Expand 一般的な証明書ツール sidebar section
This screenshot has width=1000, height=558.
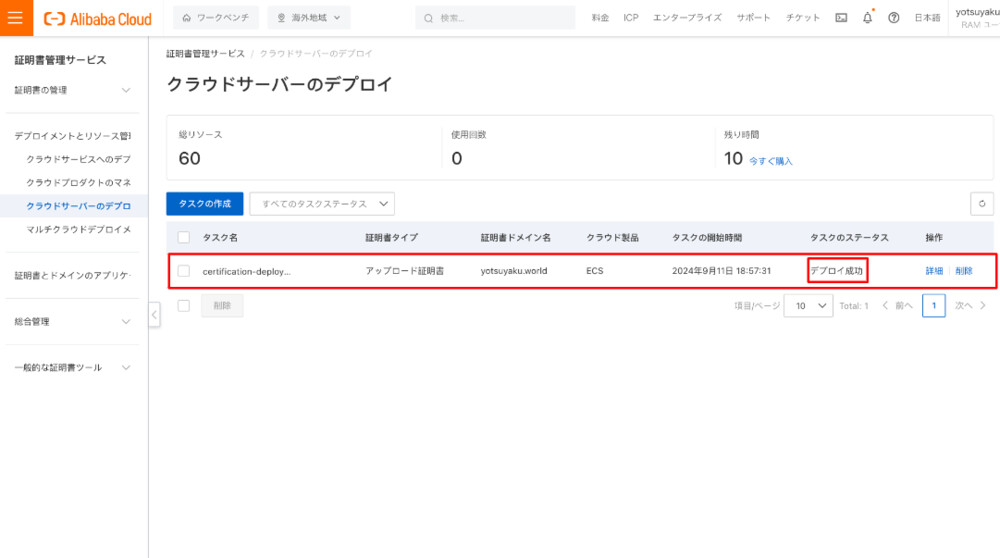click(x=72, y=367)
